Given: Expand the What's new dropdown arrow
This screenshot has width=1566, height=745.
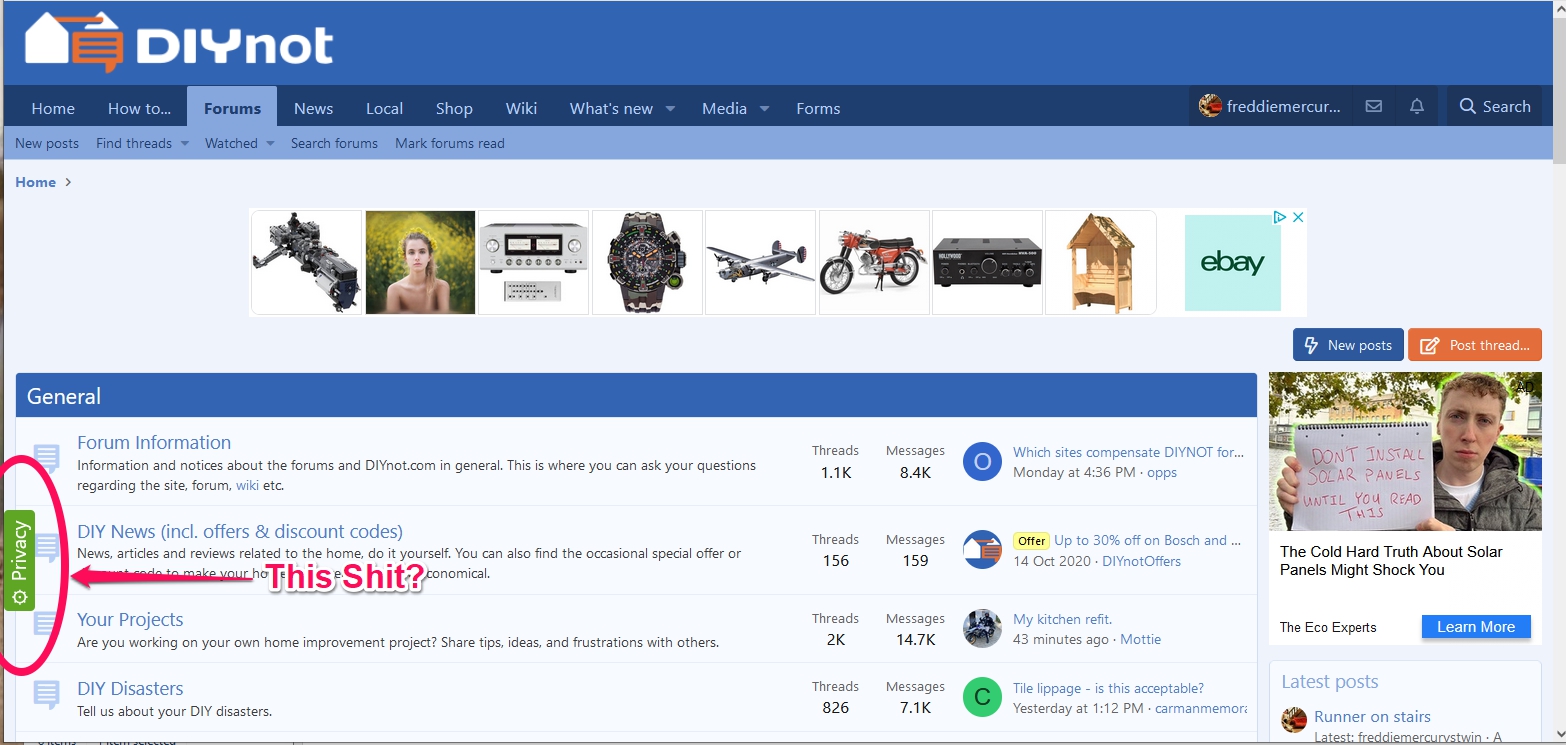Looking at the screenshot, I should 670,108.
